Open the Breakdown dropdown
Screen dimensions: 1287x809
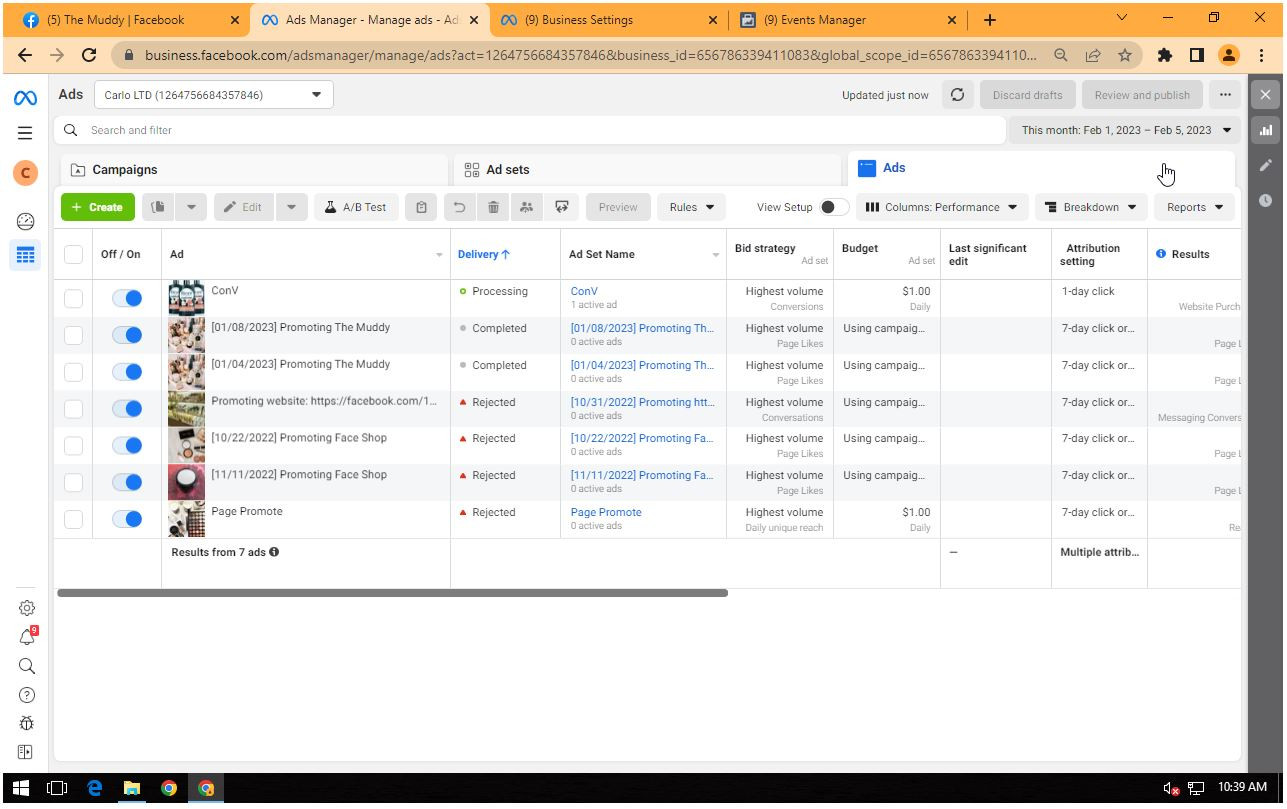click(1091, 207)
